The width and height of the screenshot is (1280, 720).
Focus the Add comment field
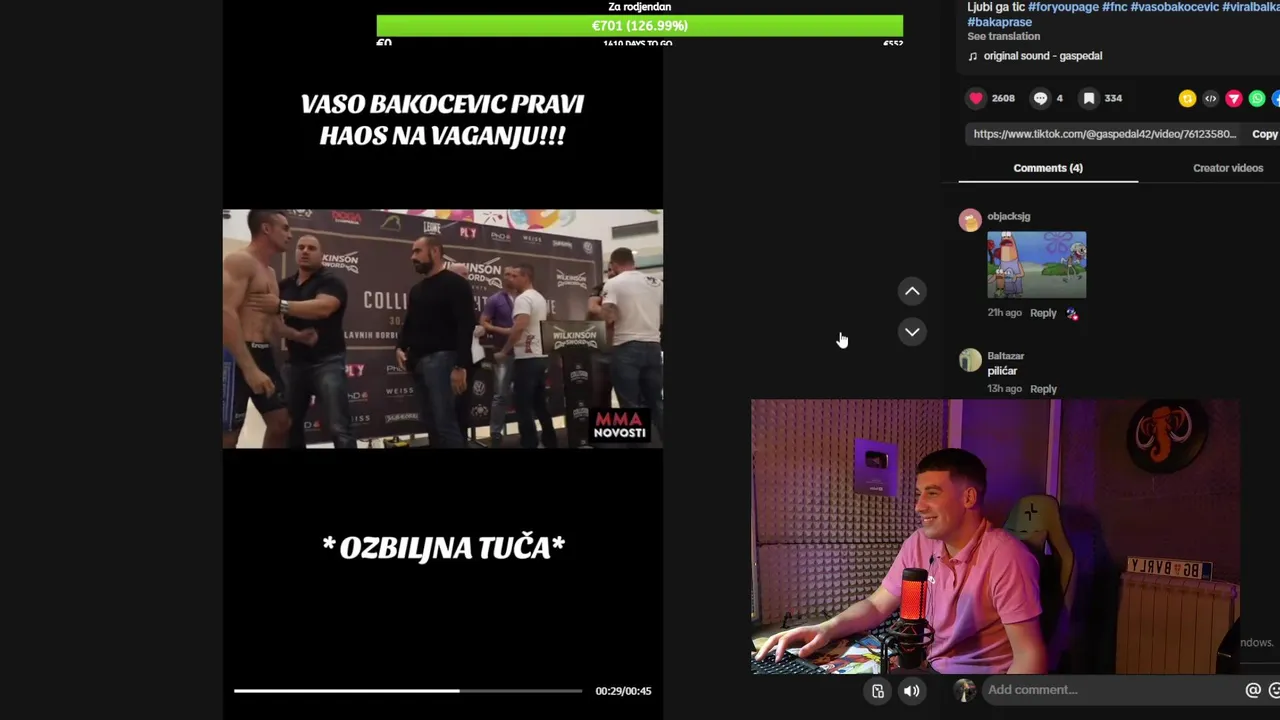1112,690
